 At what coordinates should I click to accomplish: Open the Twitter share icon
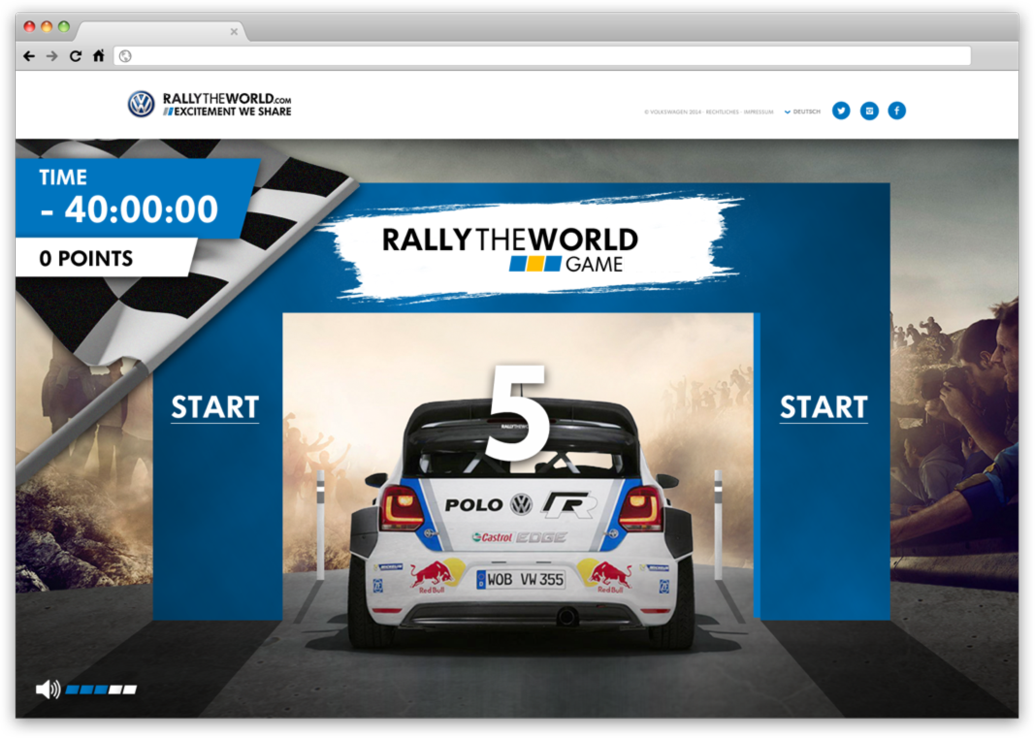click(841, 111)
